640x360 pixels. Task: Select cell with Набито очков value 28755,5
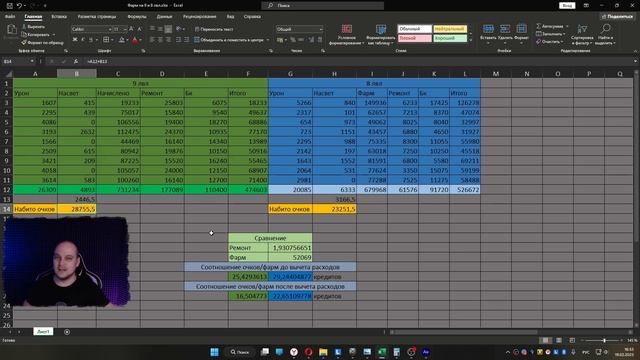click(x=77, y=209)
